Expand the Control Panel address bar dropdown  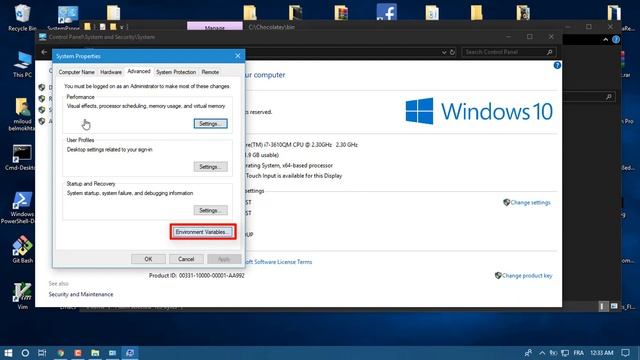444,52
